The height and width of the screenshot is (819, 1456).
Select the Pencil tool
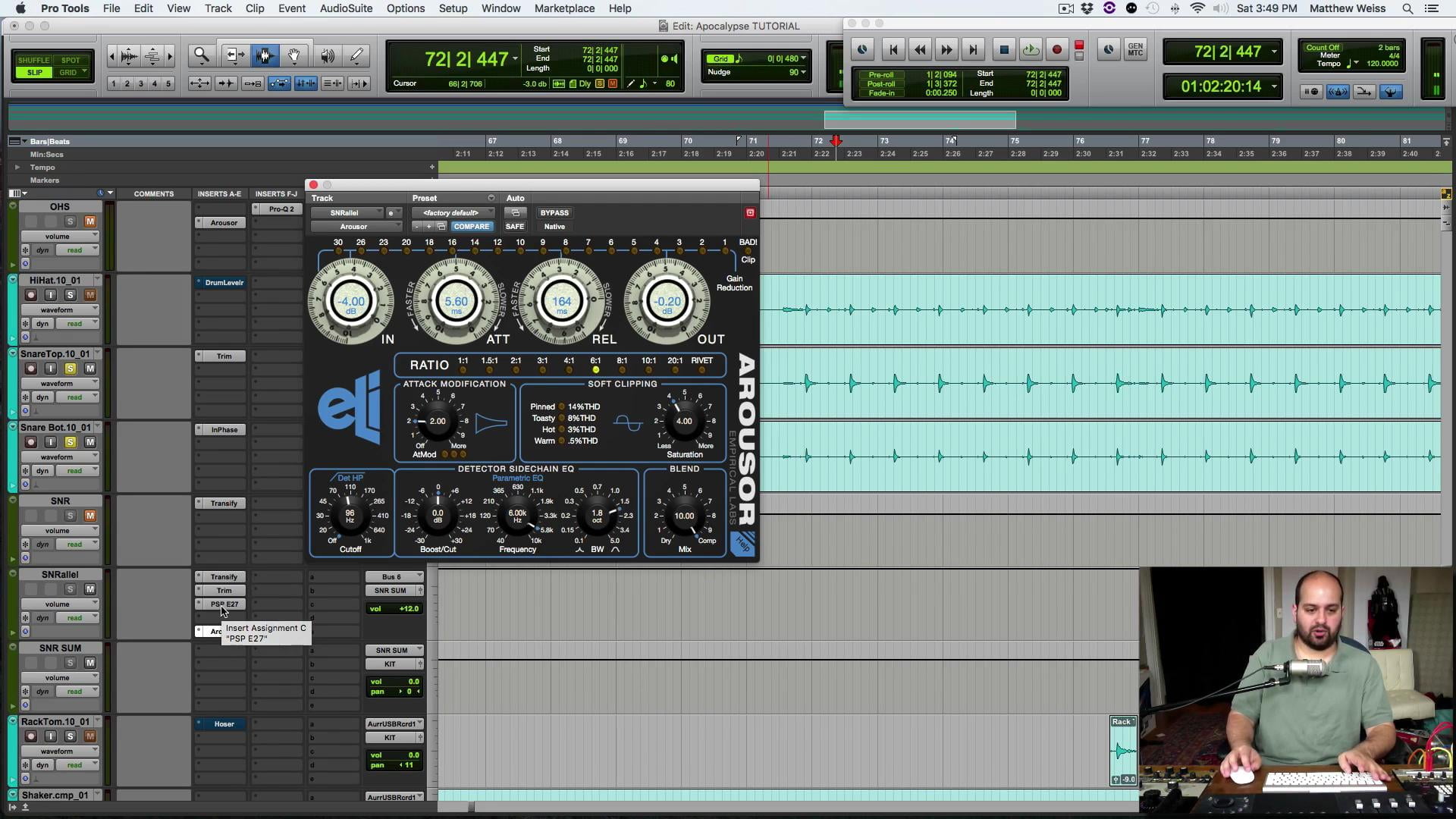356,55
